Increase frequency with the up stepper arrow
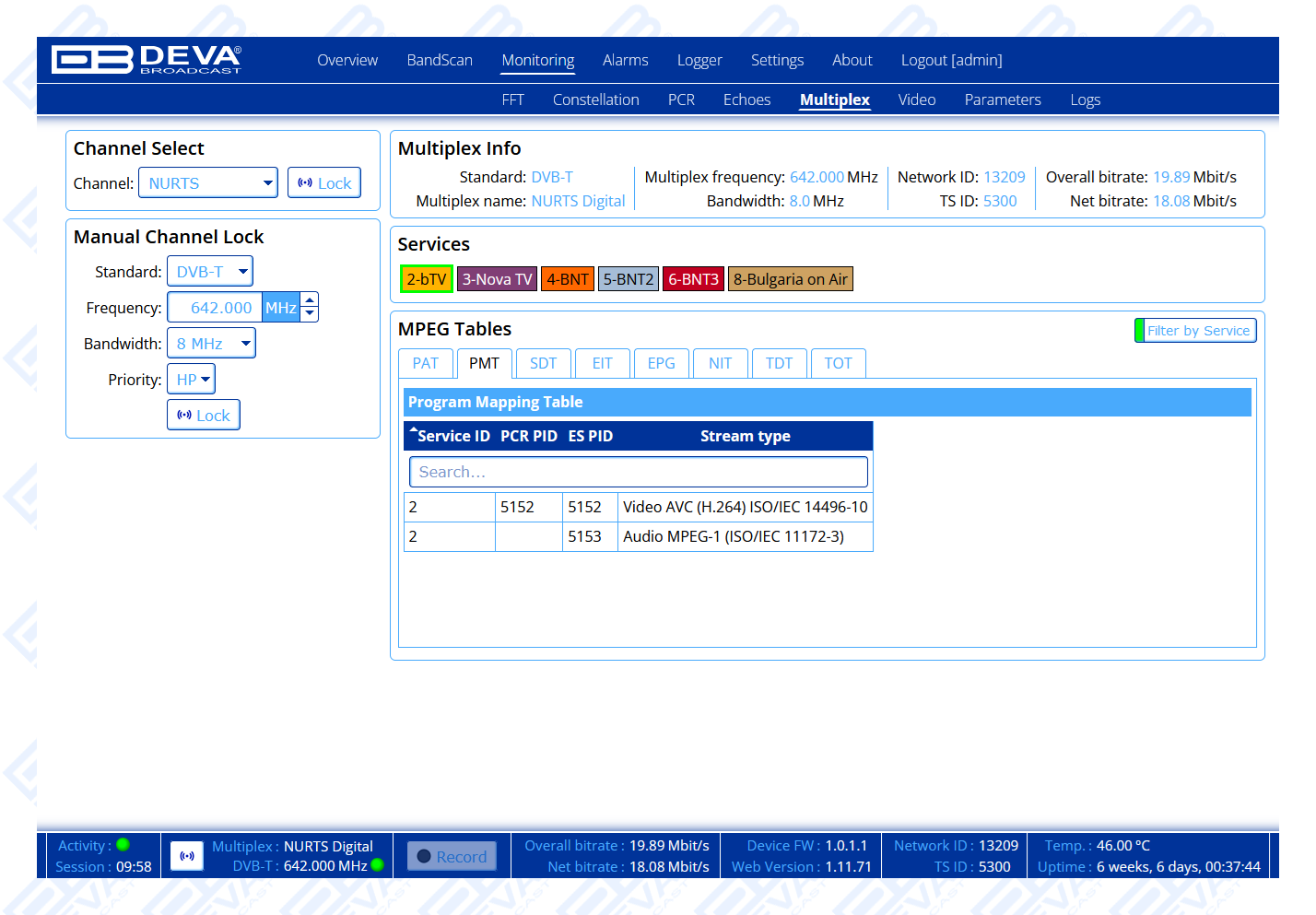The width and height of the screenshot is (1316, 915). (x=311, y=299)
